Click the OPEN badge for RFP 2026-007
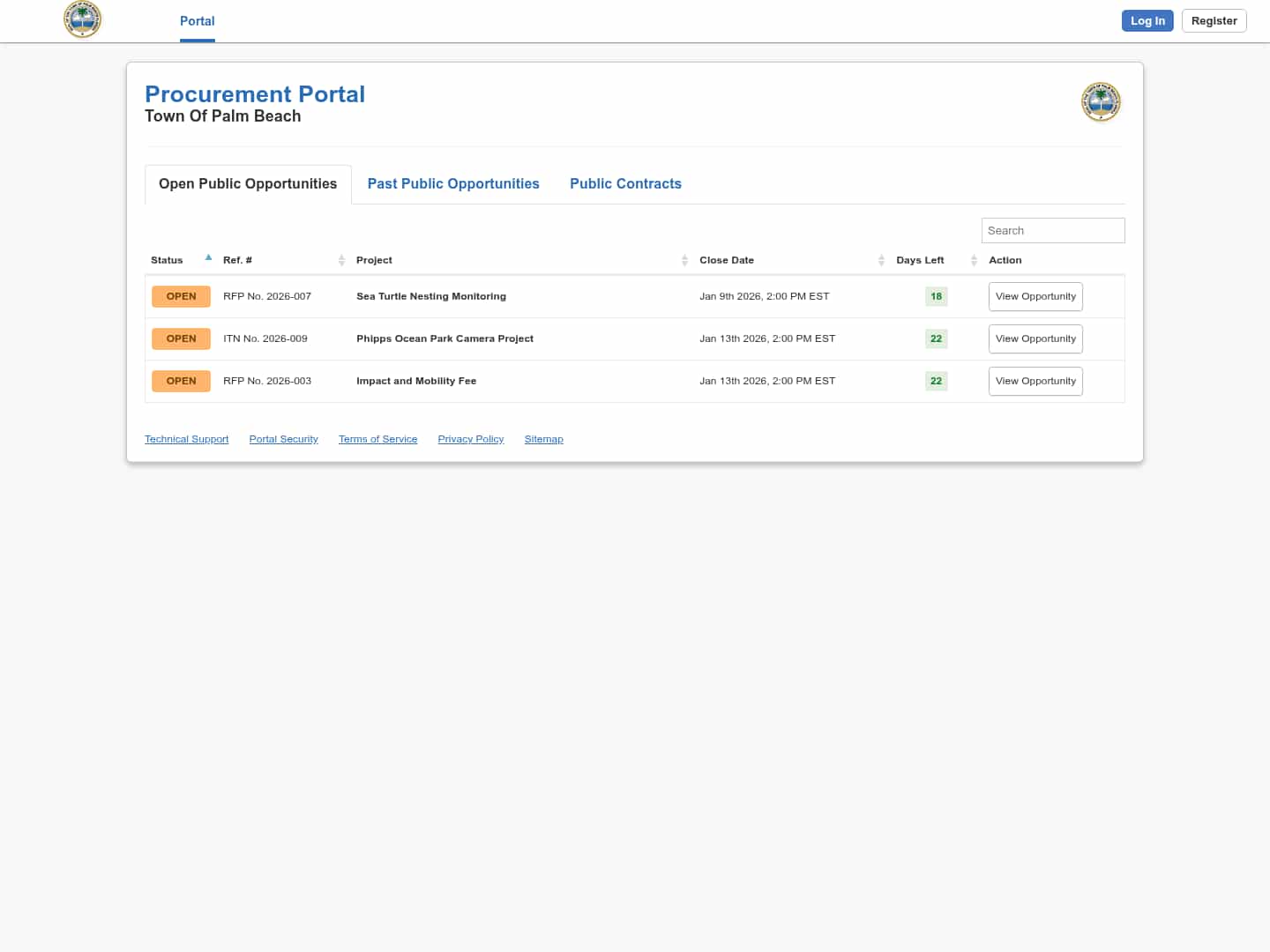The image size is (1270, 952). (181, 296)
